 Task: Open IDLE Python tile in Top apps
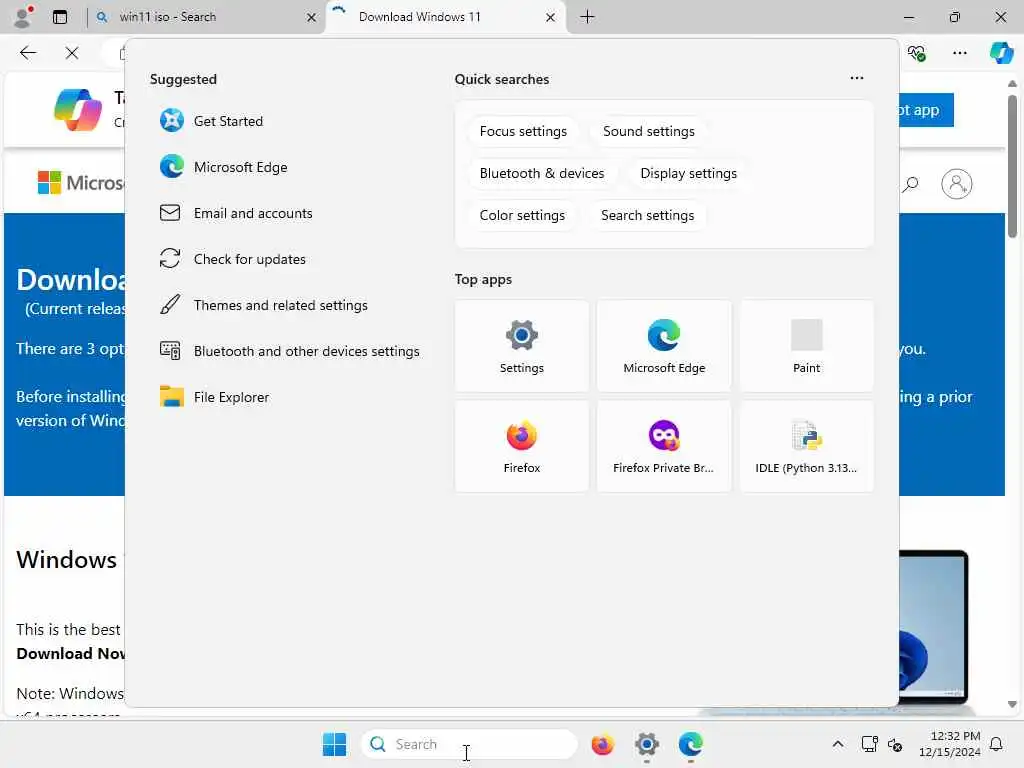[806, 446]
